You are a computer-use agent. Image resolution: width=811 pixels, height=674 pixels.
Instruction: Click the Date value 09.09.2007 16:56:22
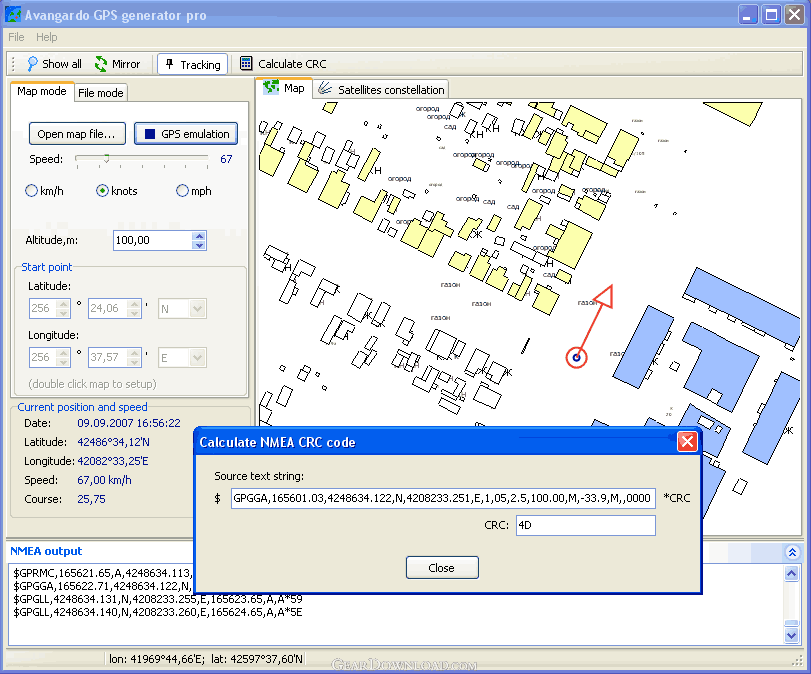pos(129,423)
